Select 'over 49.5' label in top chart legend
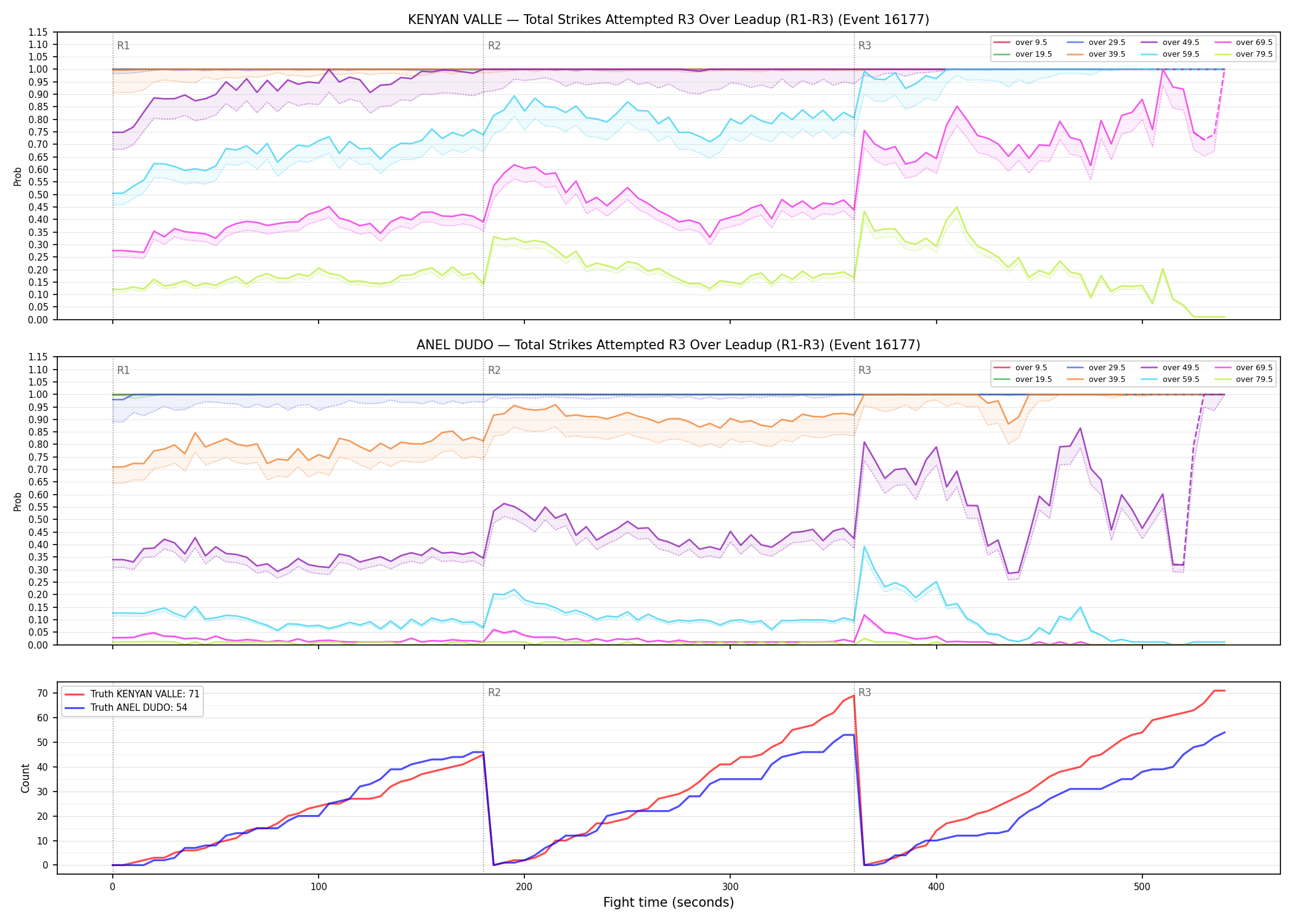The height and width of the screenshot is (924, 1294). pyautogui.click(x=1181, y=43)
